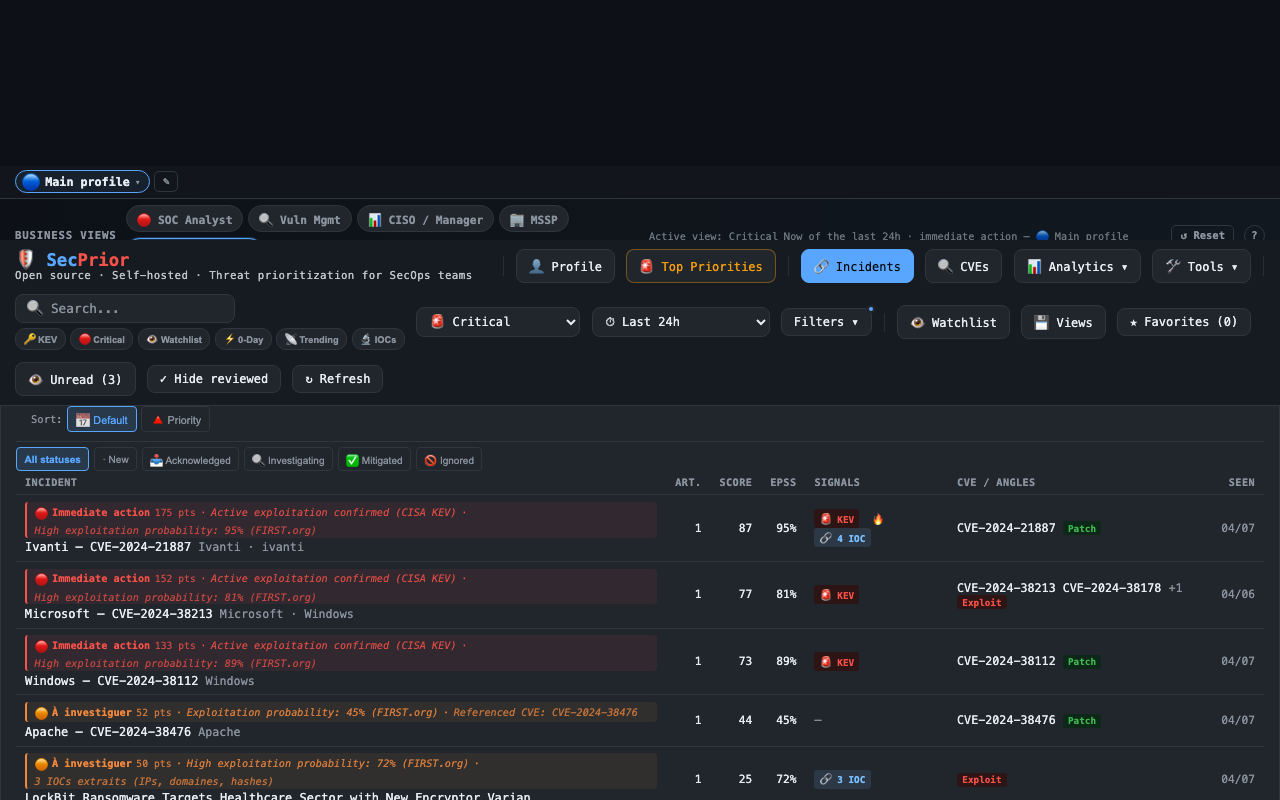Open the CVE-2024-21887 link
Screen dimensions: 1280x800
1006,528
